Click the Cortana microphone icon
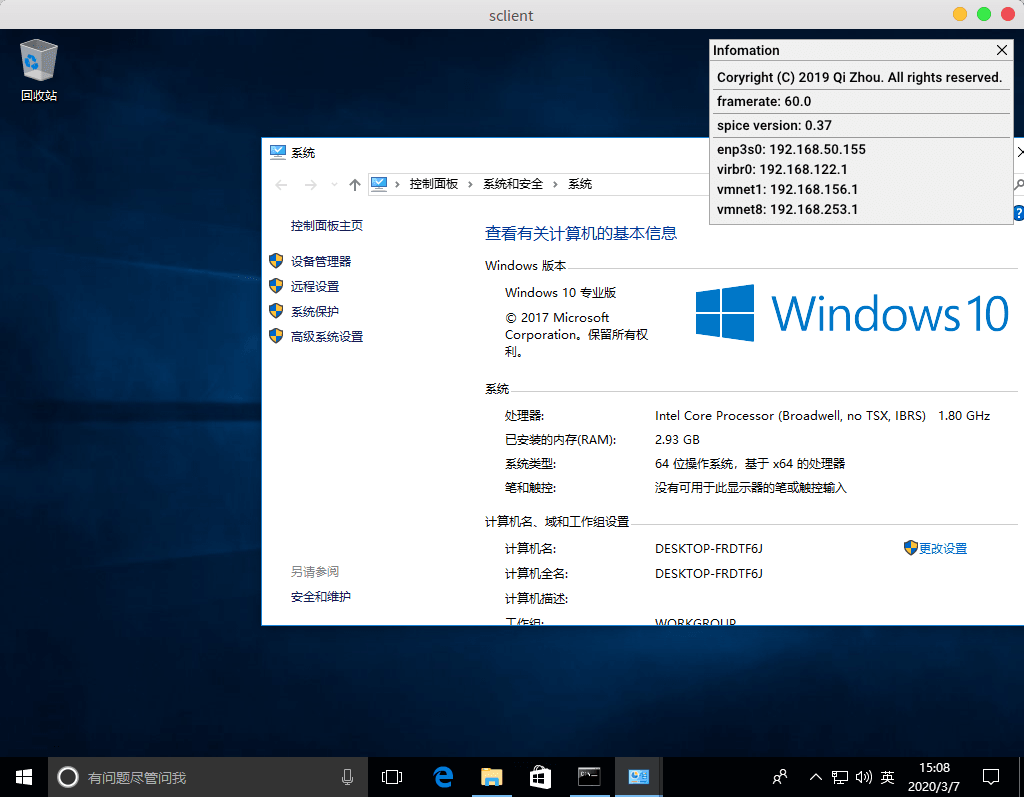The width and height of the screenshot is (1024, 797). (x=347, y=776)
